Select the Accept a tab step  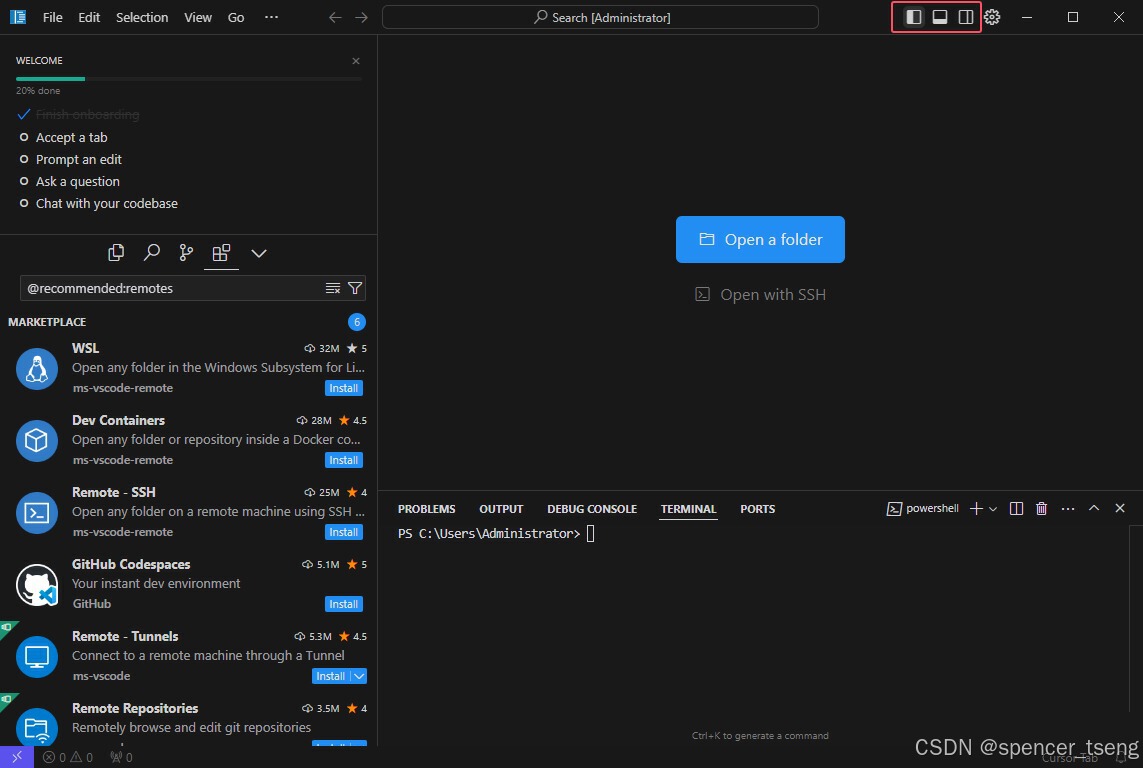pos(71,137)
